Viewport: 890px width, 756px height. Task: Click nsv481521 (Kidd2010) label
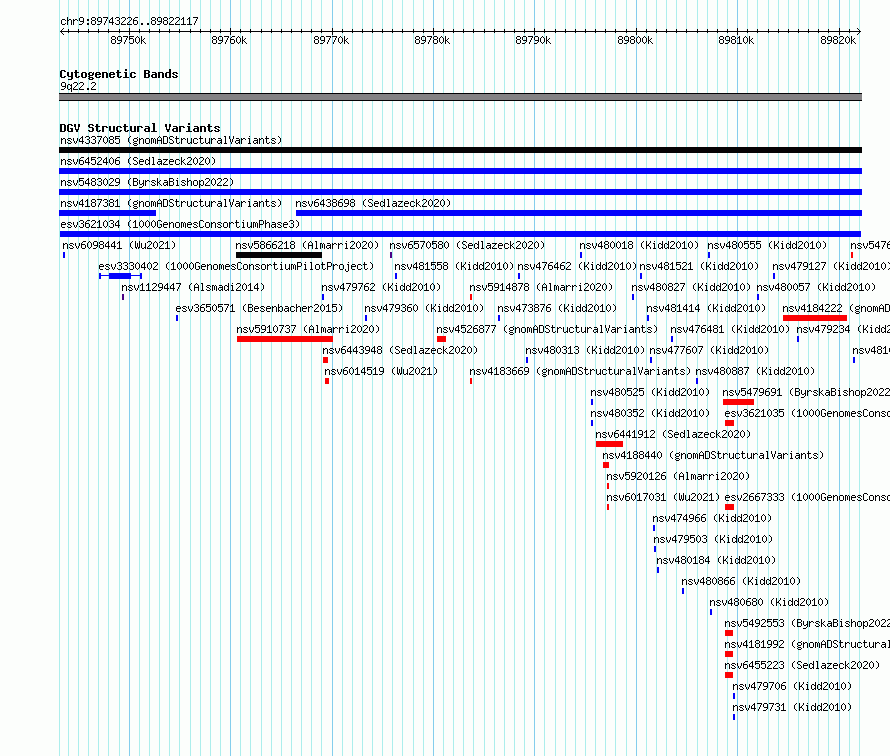pos(699,266)
